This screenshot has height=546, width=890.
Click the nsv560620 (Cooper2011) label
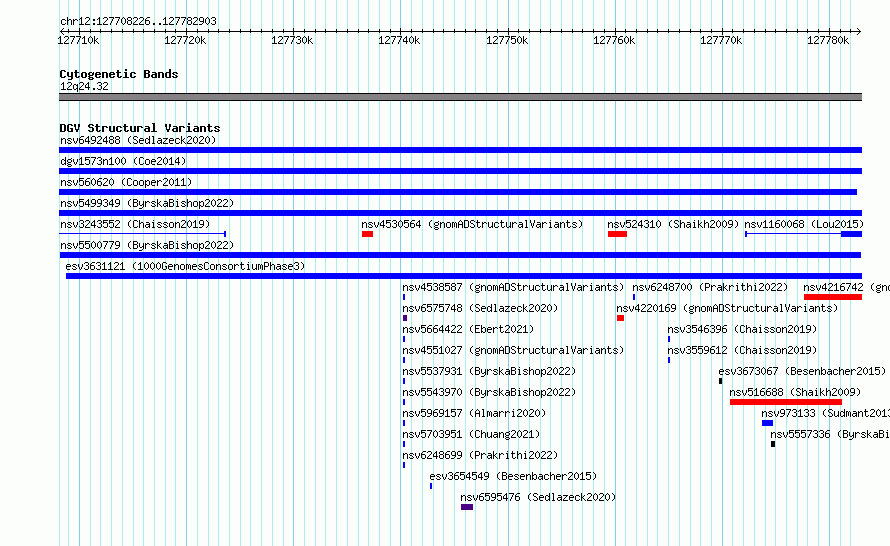coord(126,182)
